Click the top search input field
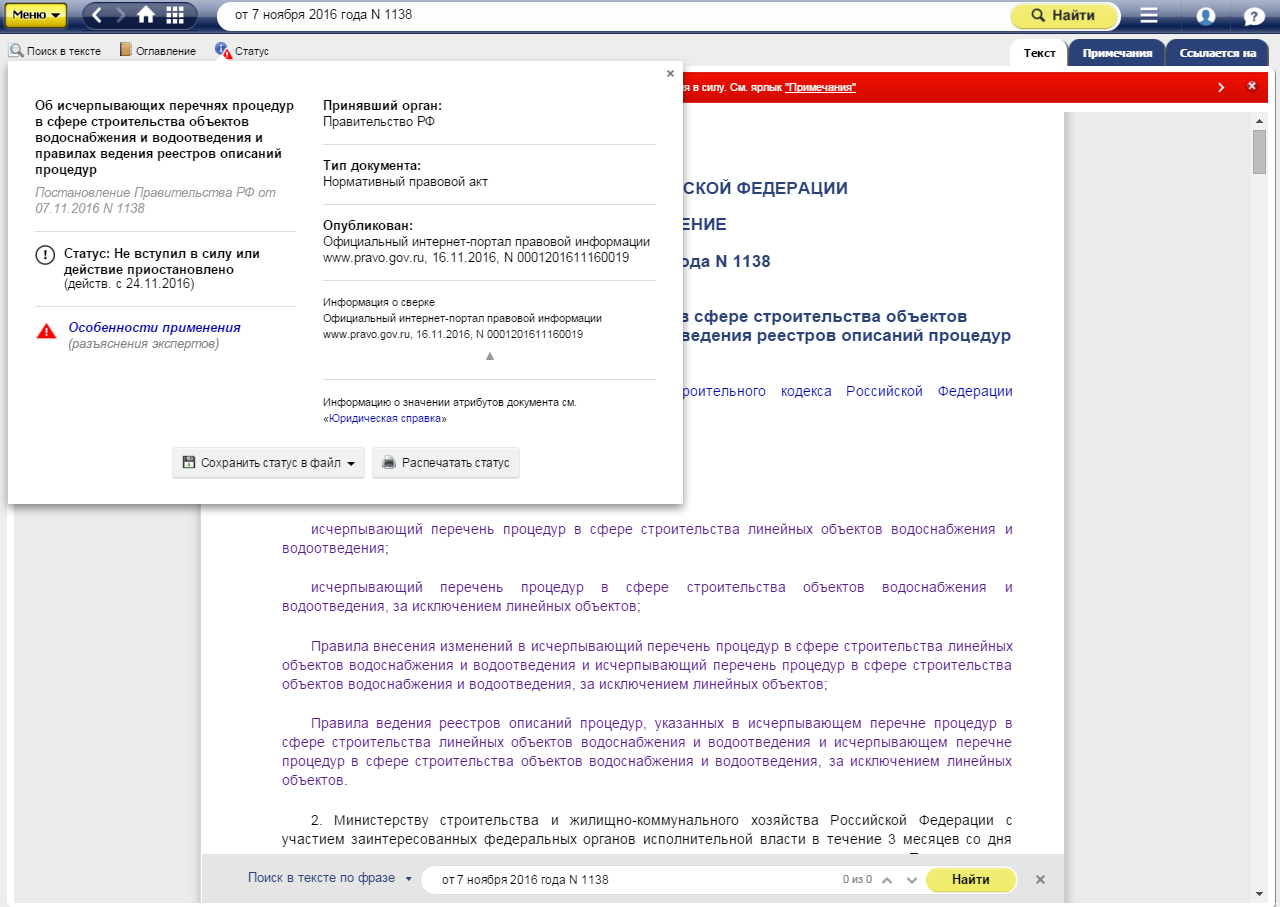The width and height of the screenshot is (1280, 907). [x=610, y=15]
